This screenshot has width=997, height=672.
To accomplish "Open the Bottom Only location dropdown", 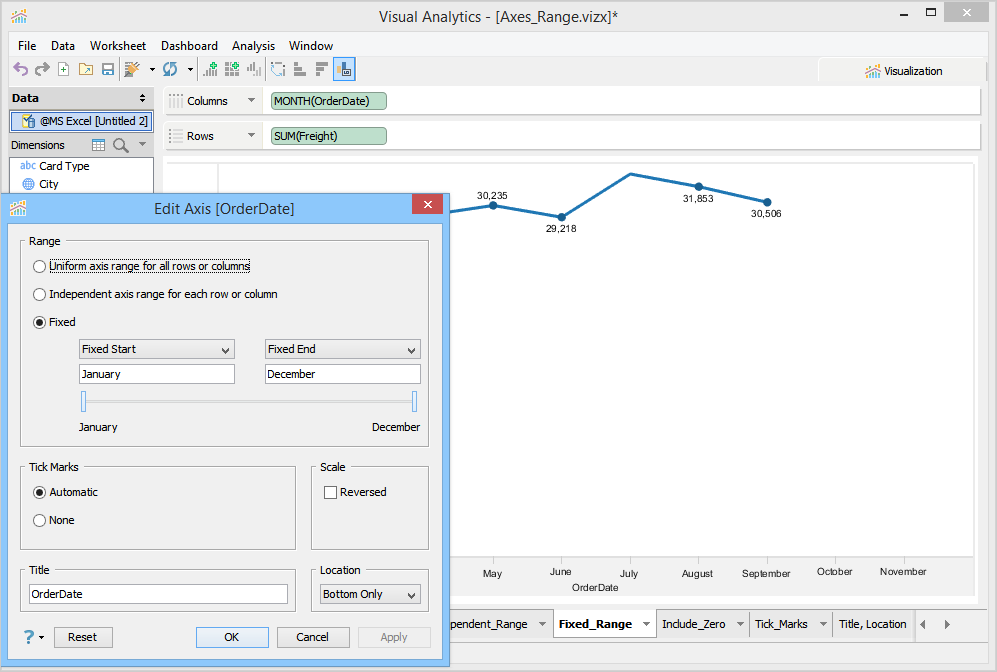I will [x=369, y=594].
